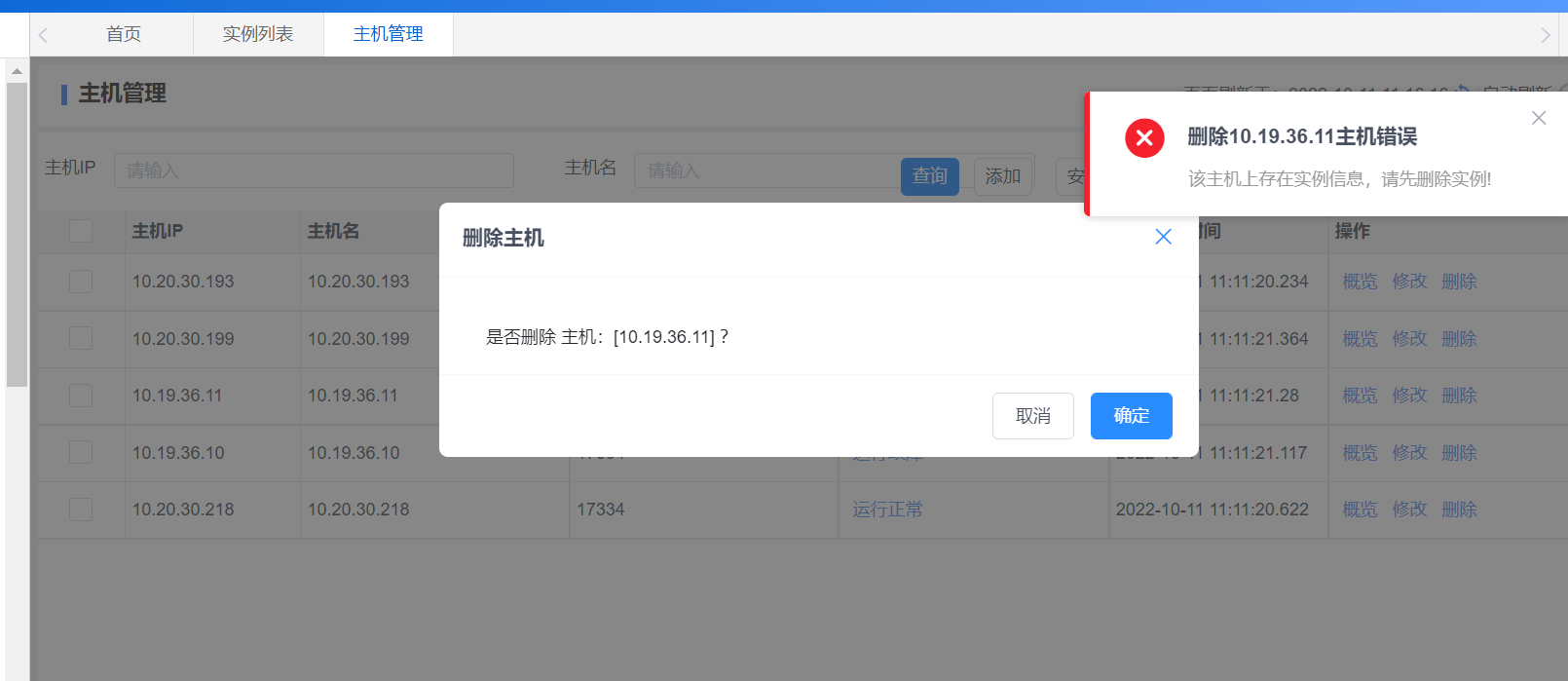
Task: Select the 主机管理 tab
Action: coord(388,34)
